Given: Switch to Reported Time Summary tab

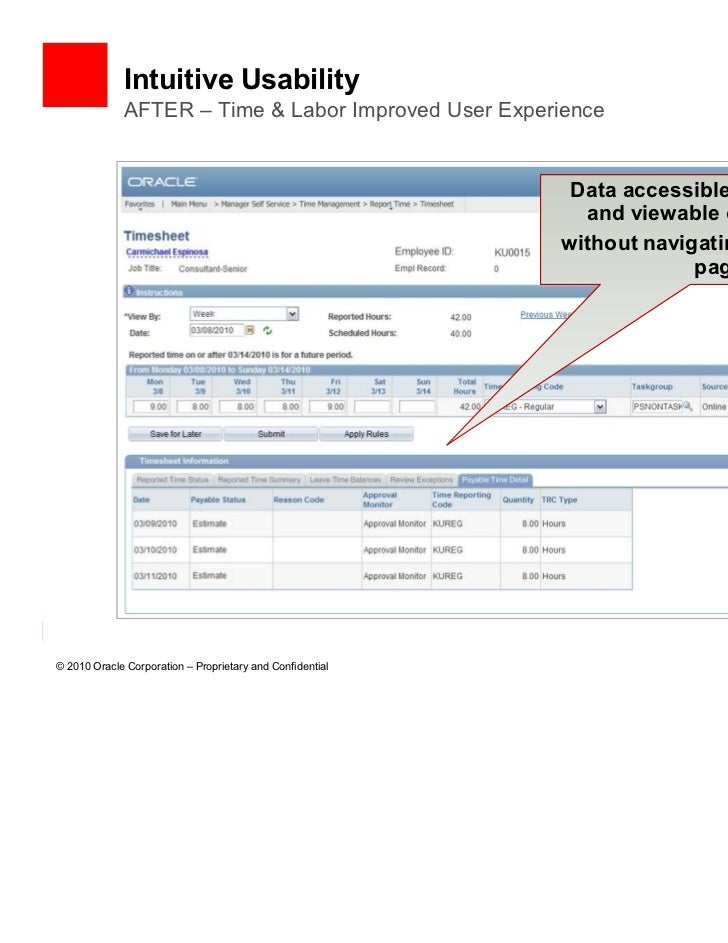Looking at the screenshot, I should pos(259,480).
